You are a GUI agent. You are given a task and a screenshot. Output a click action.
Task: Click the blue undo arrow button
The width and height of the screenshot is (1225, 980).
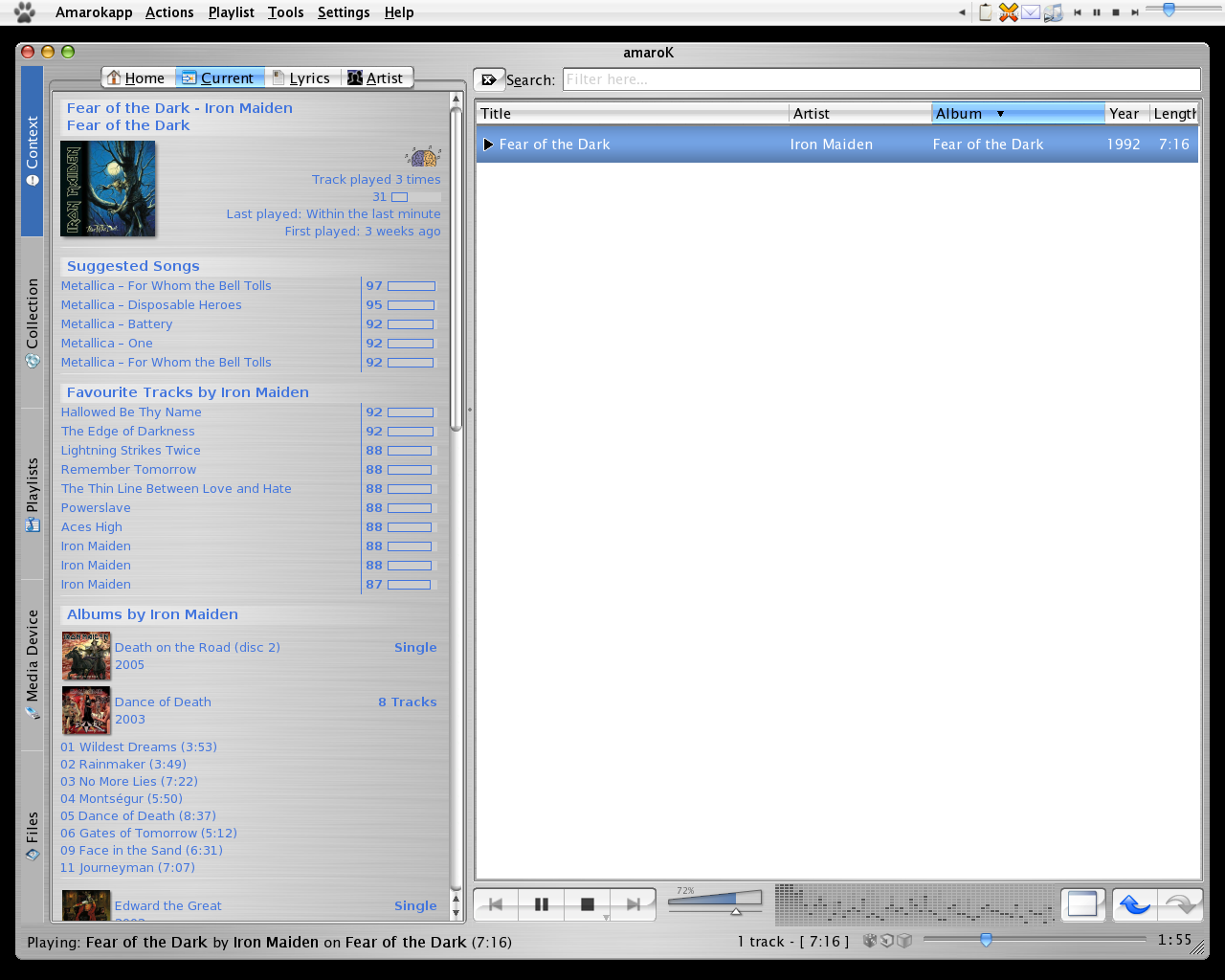[1135, 903]
